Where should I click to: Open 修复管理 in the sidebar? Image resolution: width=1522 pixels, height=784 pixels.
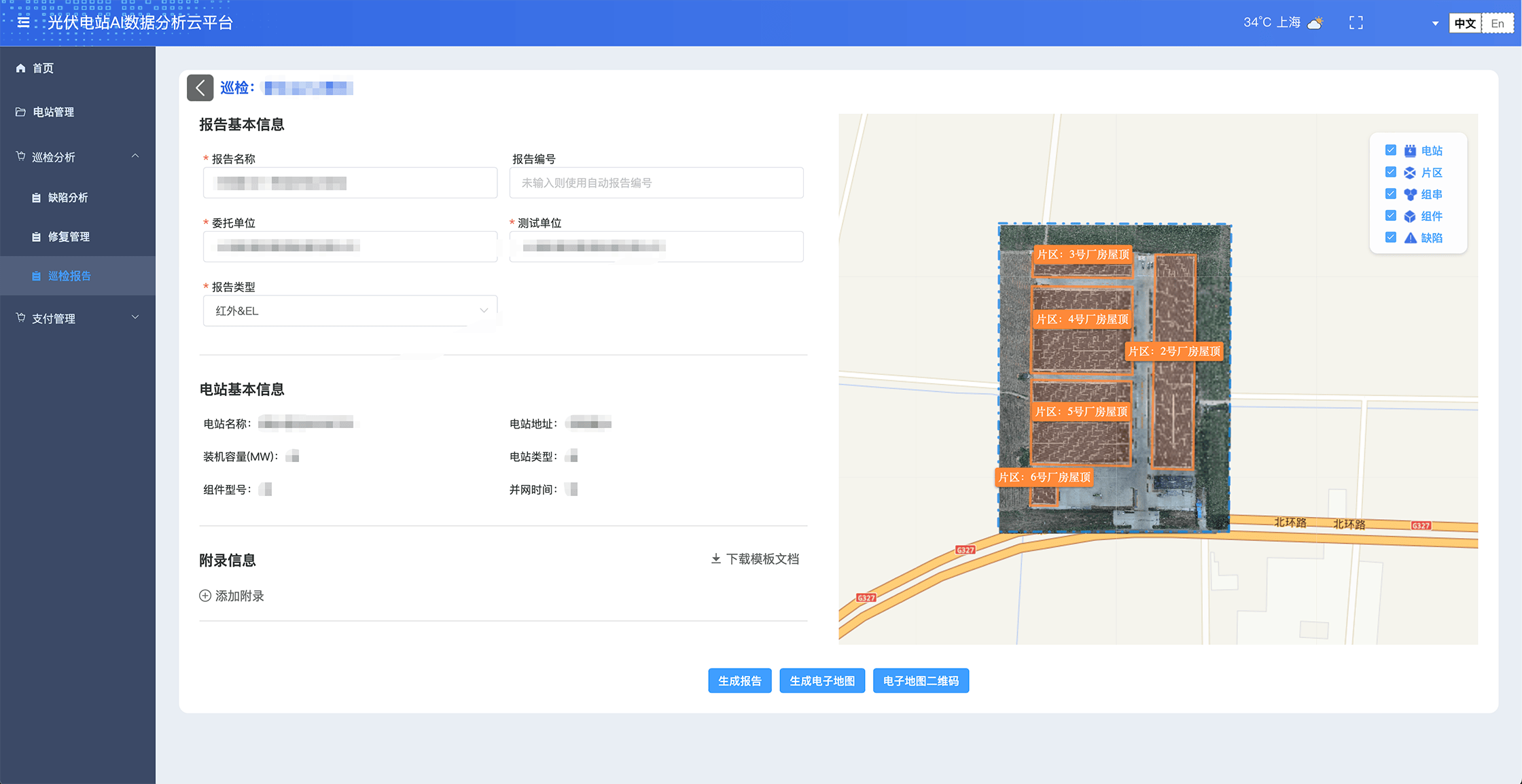tap(69, 236)
